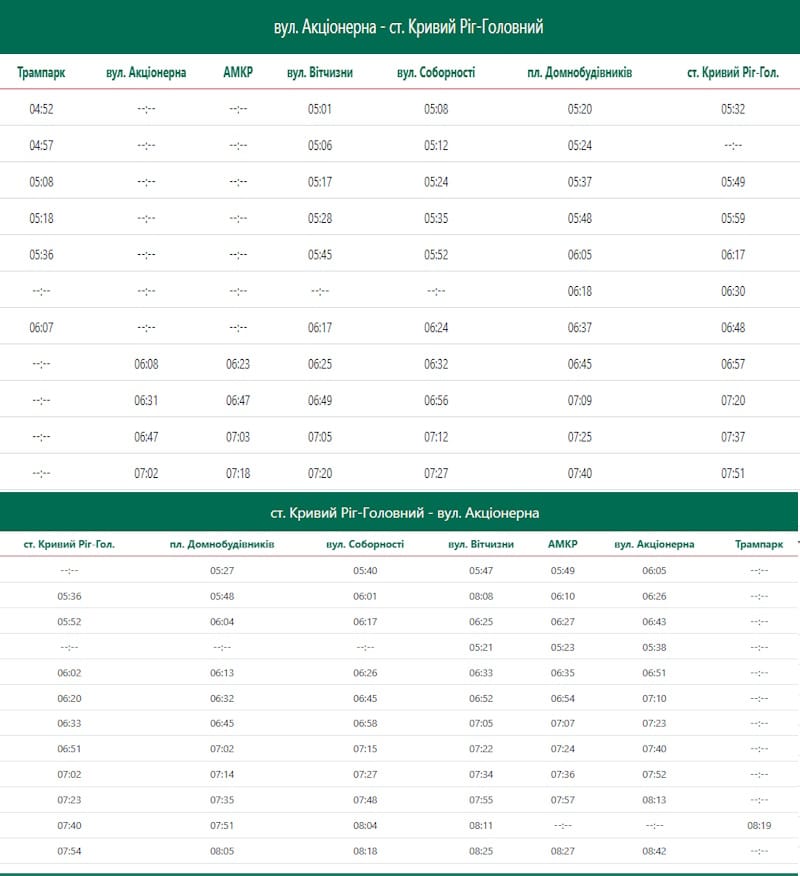Viewport: 800px width, 876px height.
Task: Click the АМКР column header in lower table
Action: (x=563, y=545)
